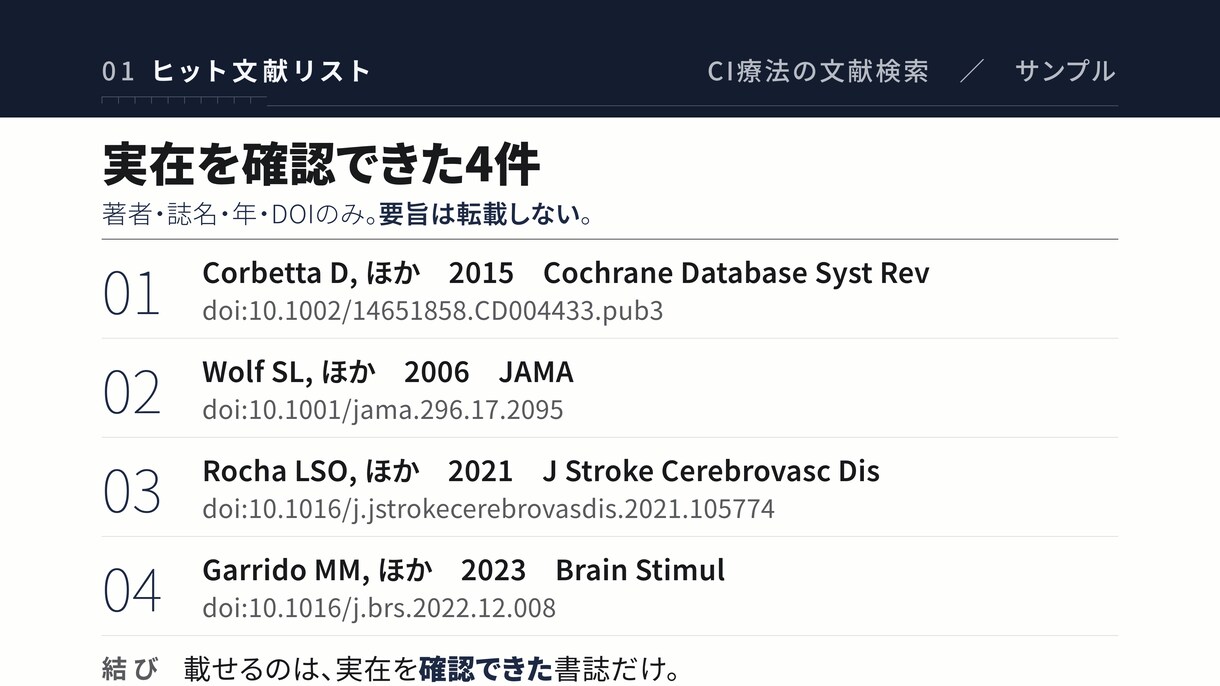
Task: Click the subtitle "著者・誌名・年・DOIのみ。要旨は転載しない。"
Action: click(347, 214)
